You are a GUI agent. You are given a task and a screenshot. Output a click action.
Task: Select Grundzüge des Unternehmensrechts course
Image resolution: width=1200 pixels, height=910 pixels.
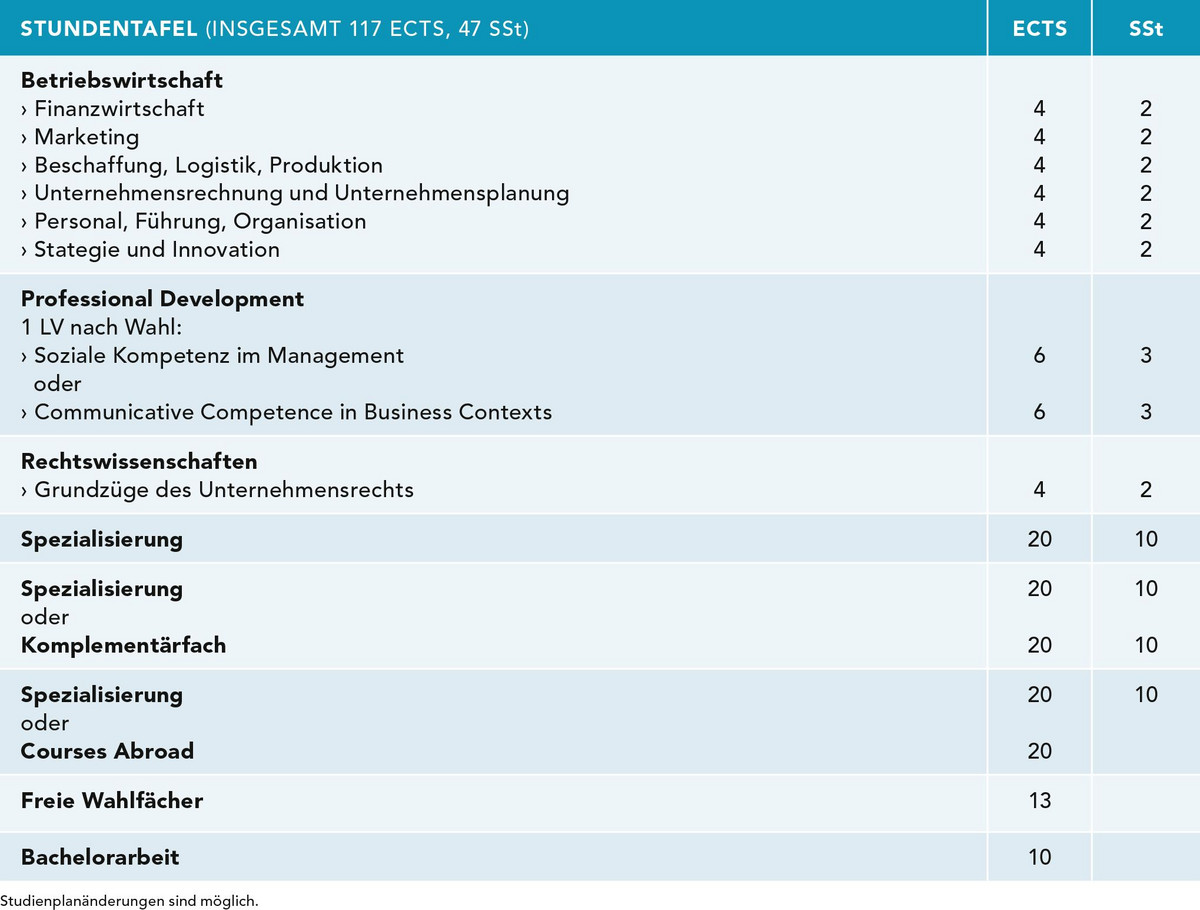(223, 490)
